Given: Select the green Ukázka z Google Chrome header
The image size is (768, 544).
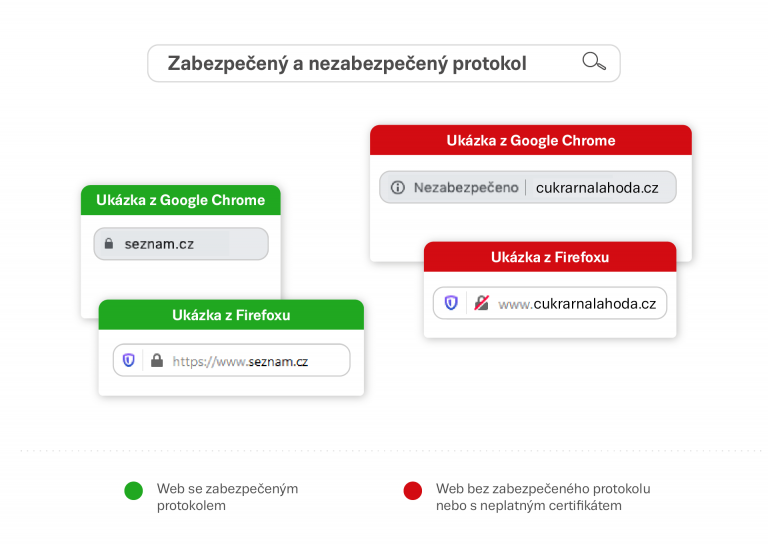Looking at the screenshot, I should tap(181, 200).
